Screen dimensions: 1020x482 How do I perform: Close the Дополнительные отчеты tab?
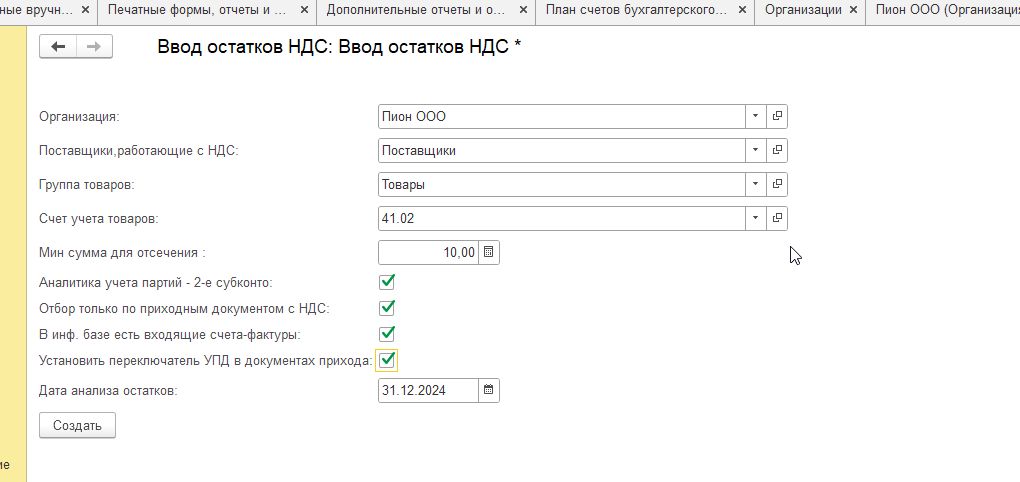(522, 10)
